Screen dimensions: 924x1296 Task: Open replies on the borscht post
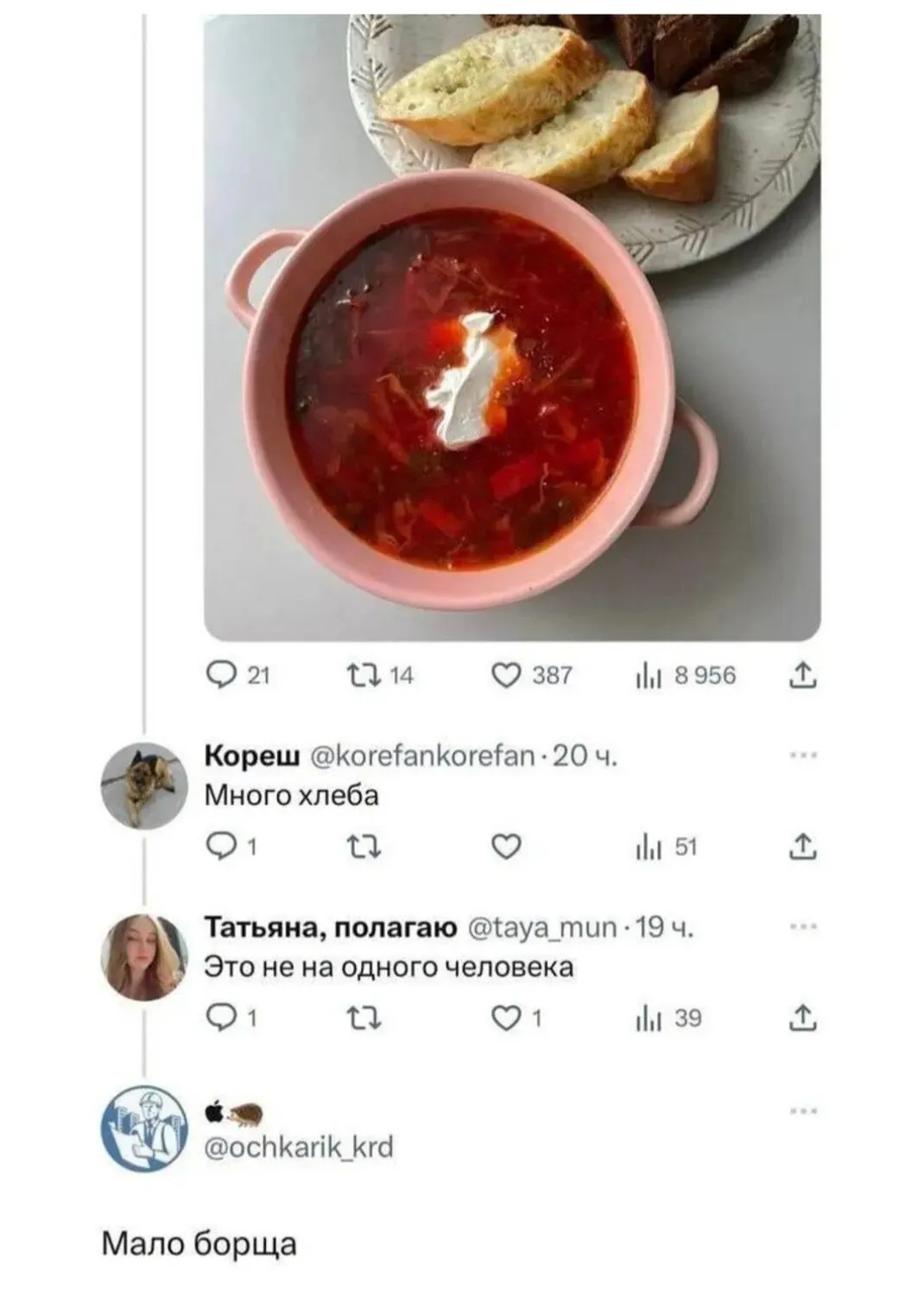222,675
